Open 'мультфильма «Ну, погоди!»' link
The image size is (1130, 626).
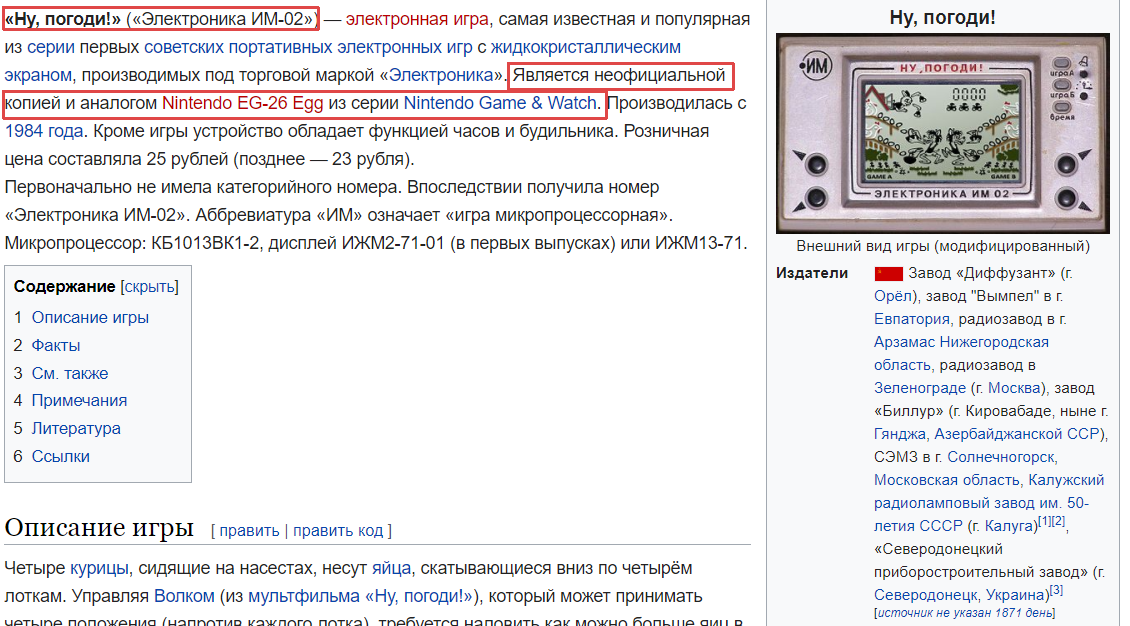(360, 596)
